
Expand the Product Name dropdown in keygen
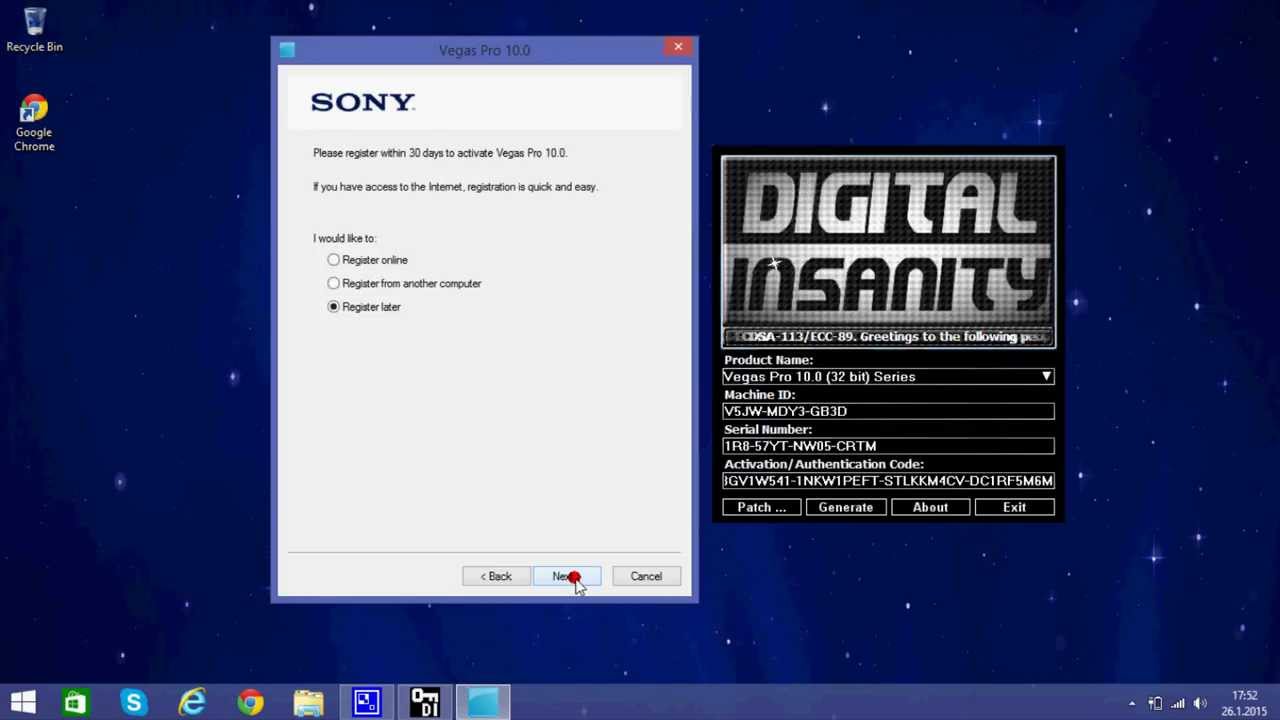pyautogui.click(x=1046, y=377)
